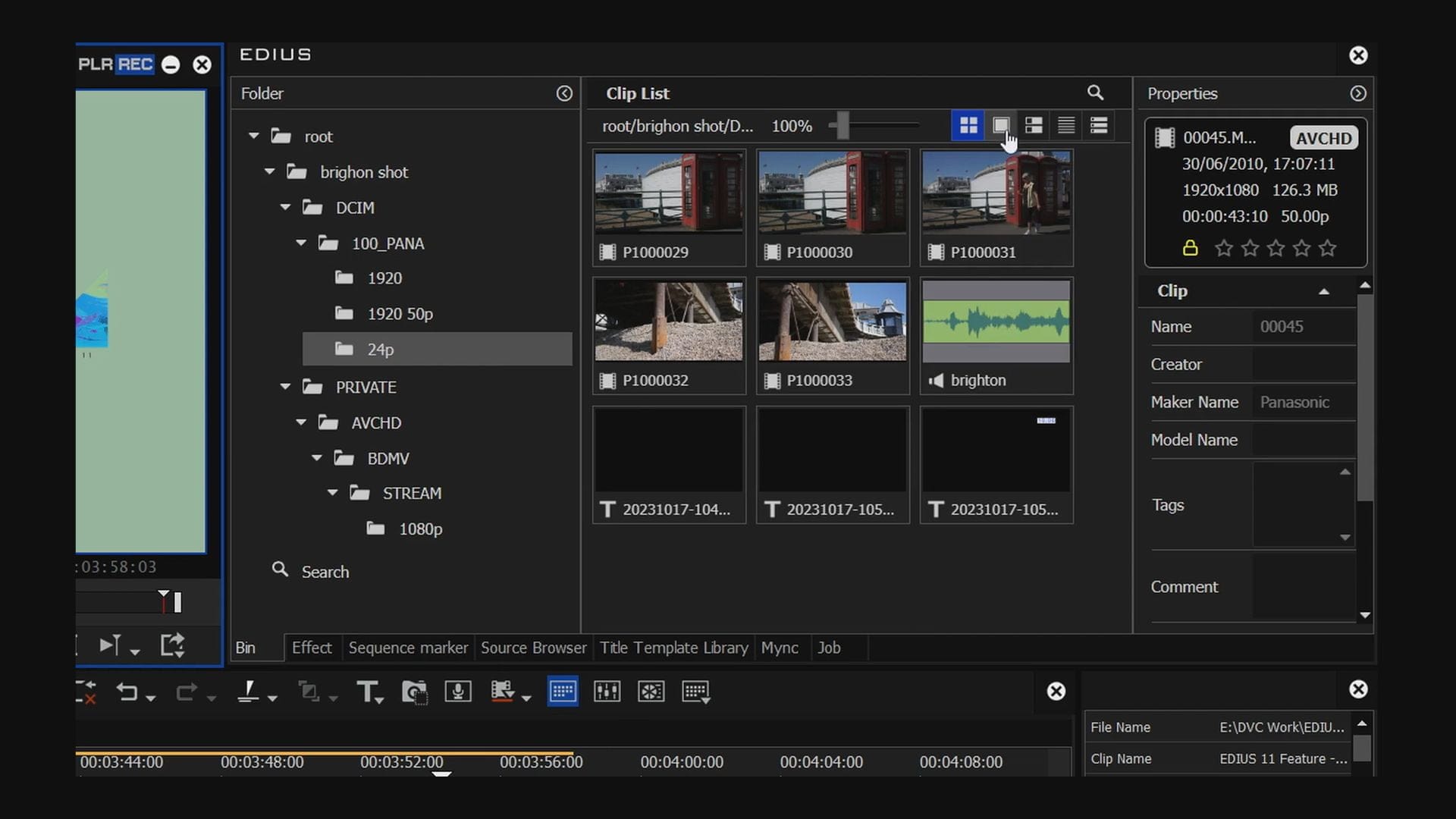Open the Create Title tool
Viewport: 1456px width, 819px height.
coord(367,692)
